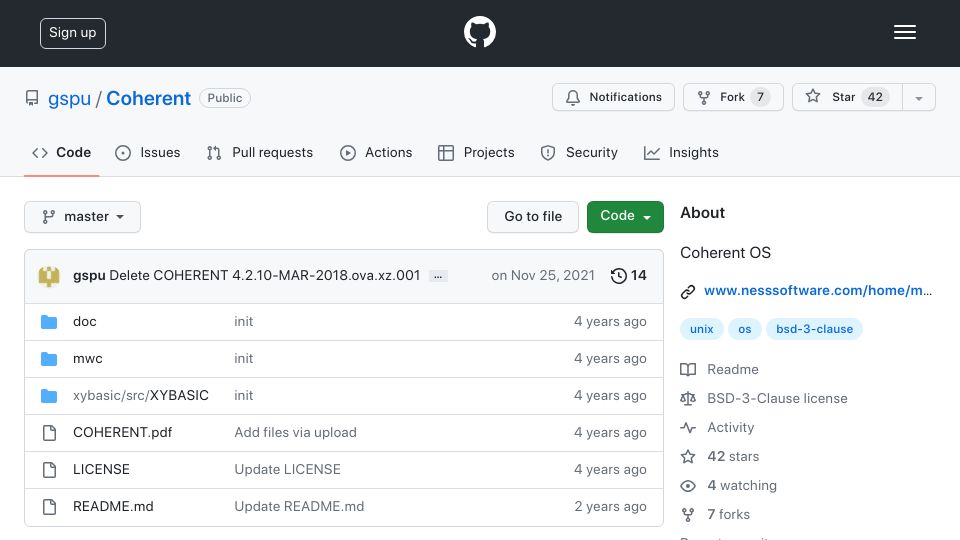Open the README.md file name
960x540 pixels.
click(113, 506)
